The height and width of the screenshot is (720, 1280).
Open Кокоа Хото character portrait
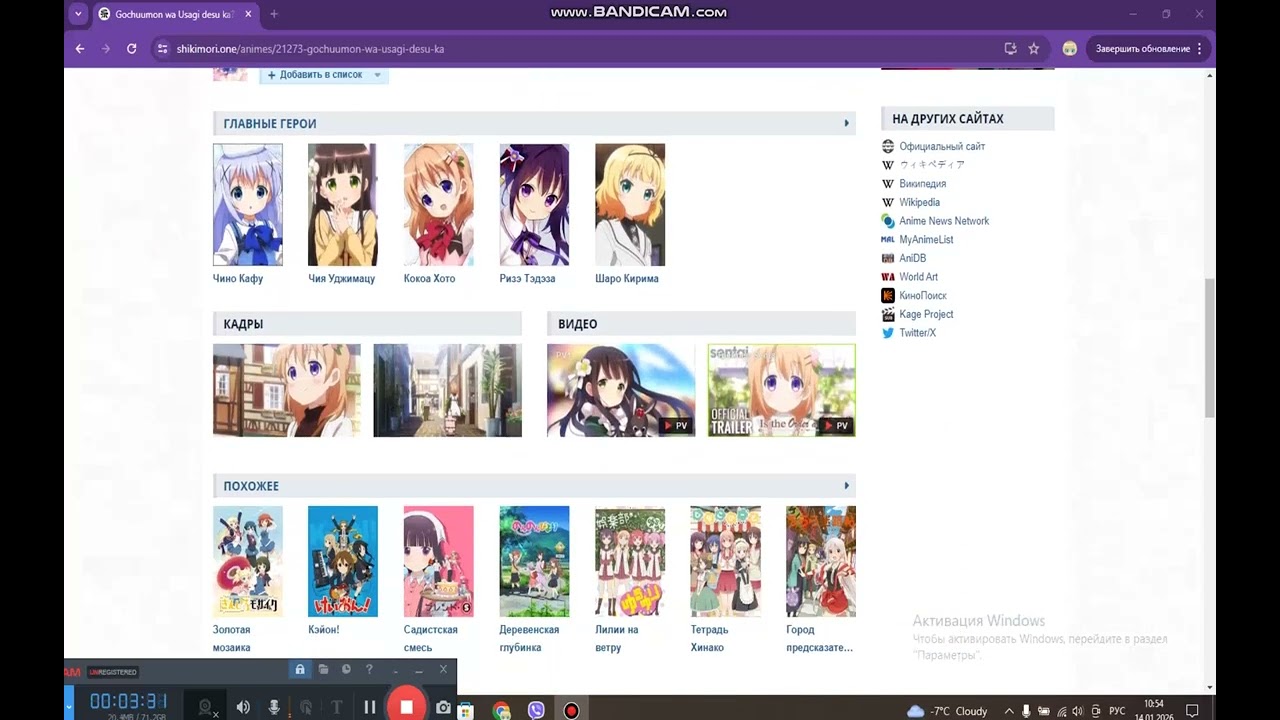[x=439, y=204]
